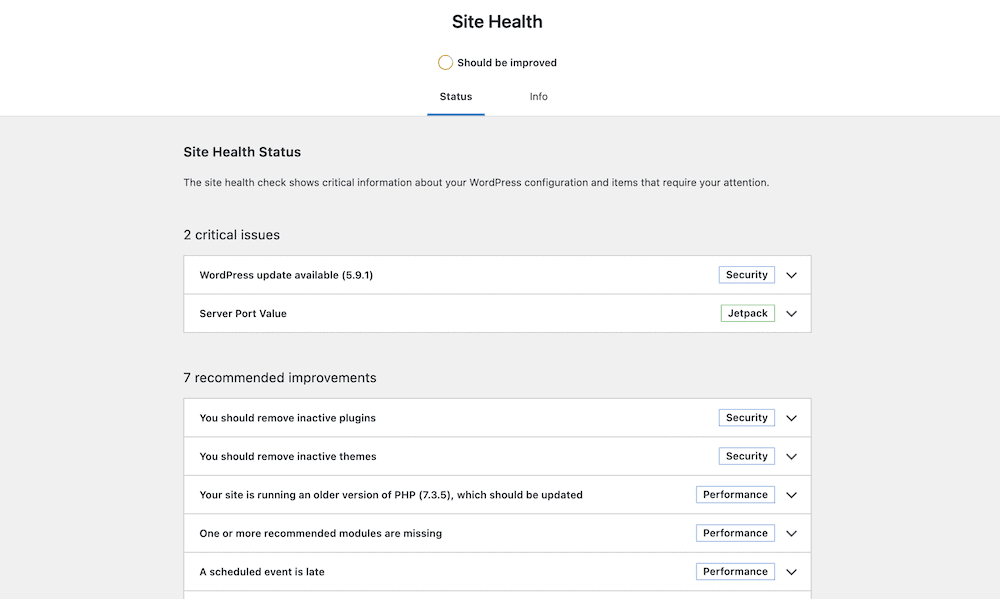Click the status circle indicator icon
The height and width of the screenshot is (599, 1000).
[x=445, y=62]
